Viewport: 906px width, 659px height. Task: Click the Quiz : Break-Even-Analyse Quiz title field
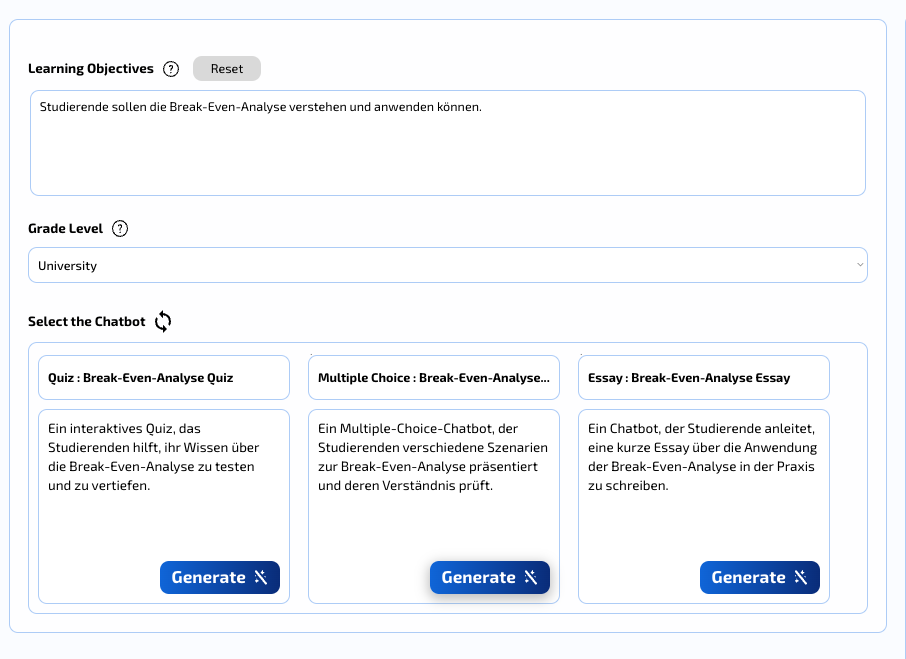(164, 378)
